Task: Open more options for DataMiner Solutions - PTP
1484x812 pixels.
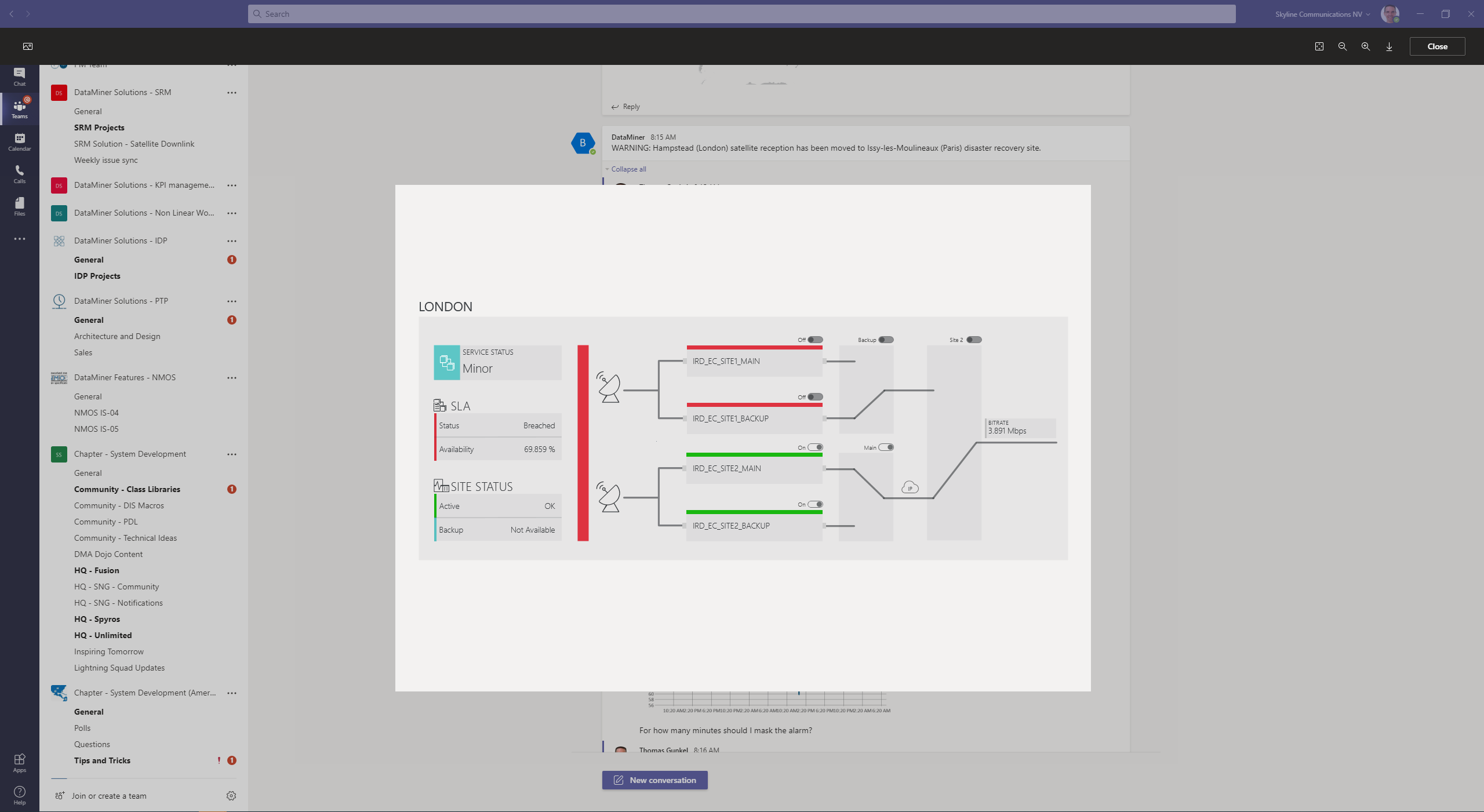Action: point(232,301)
